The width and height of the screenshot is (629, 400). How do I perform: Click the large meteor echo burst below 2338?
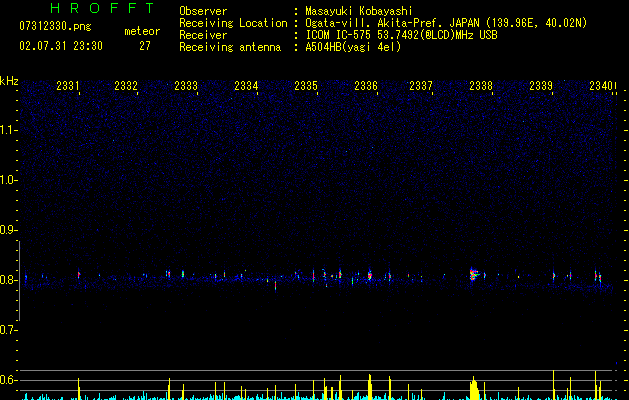coord(474,274)
